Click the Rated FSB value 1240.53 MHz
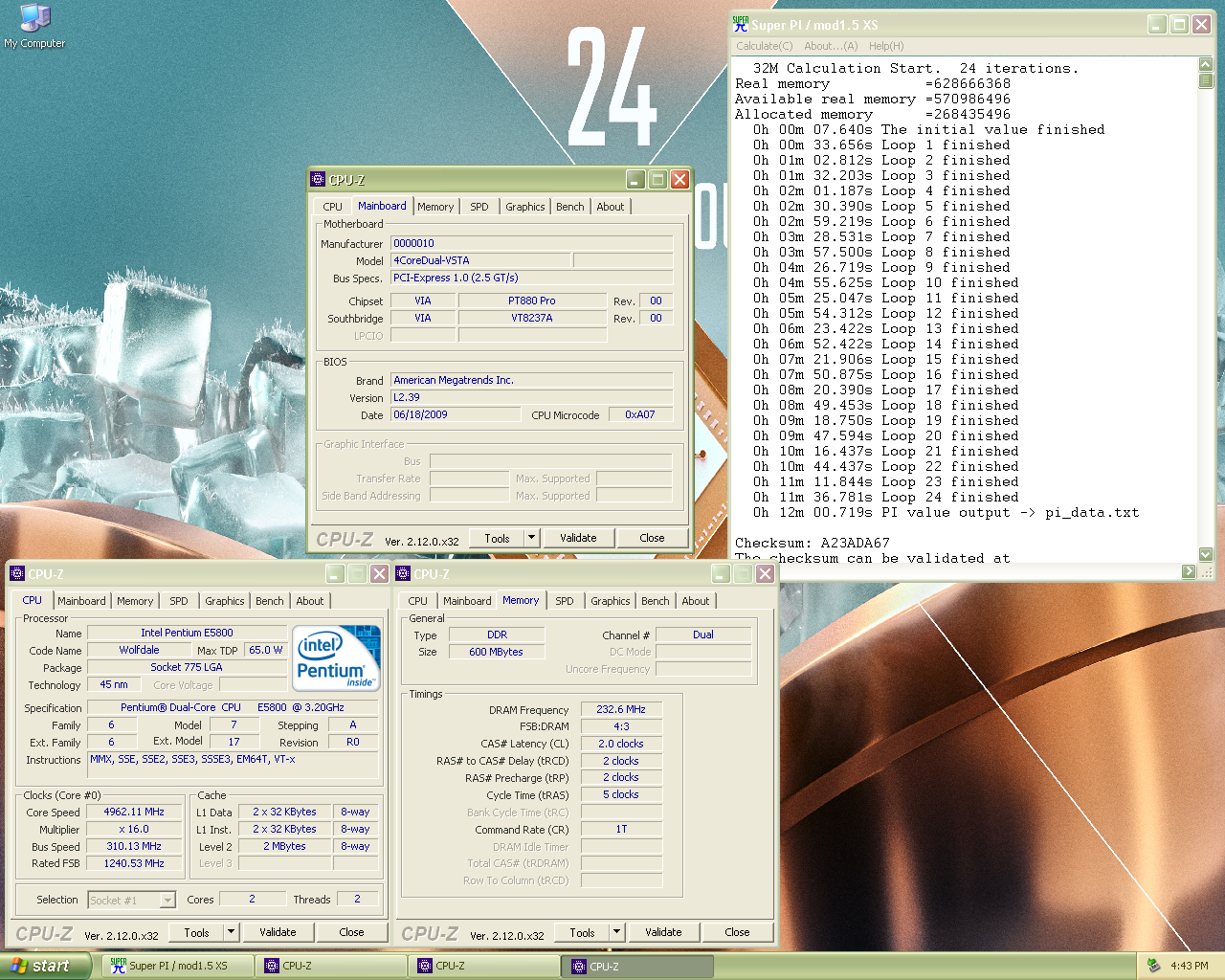This screenshot has width=1225, height=980. pos(134,863)
